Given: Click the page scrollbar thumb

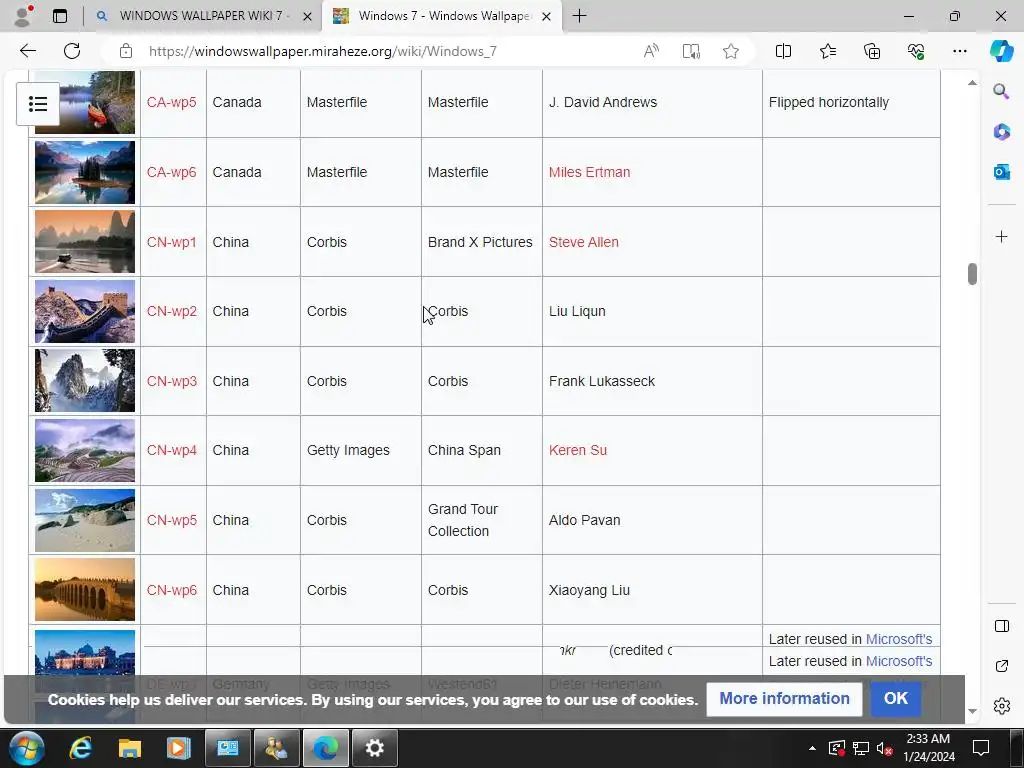Looking at the screenshot, I should coord(972,274).
